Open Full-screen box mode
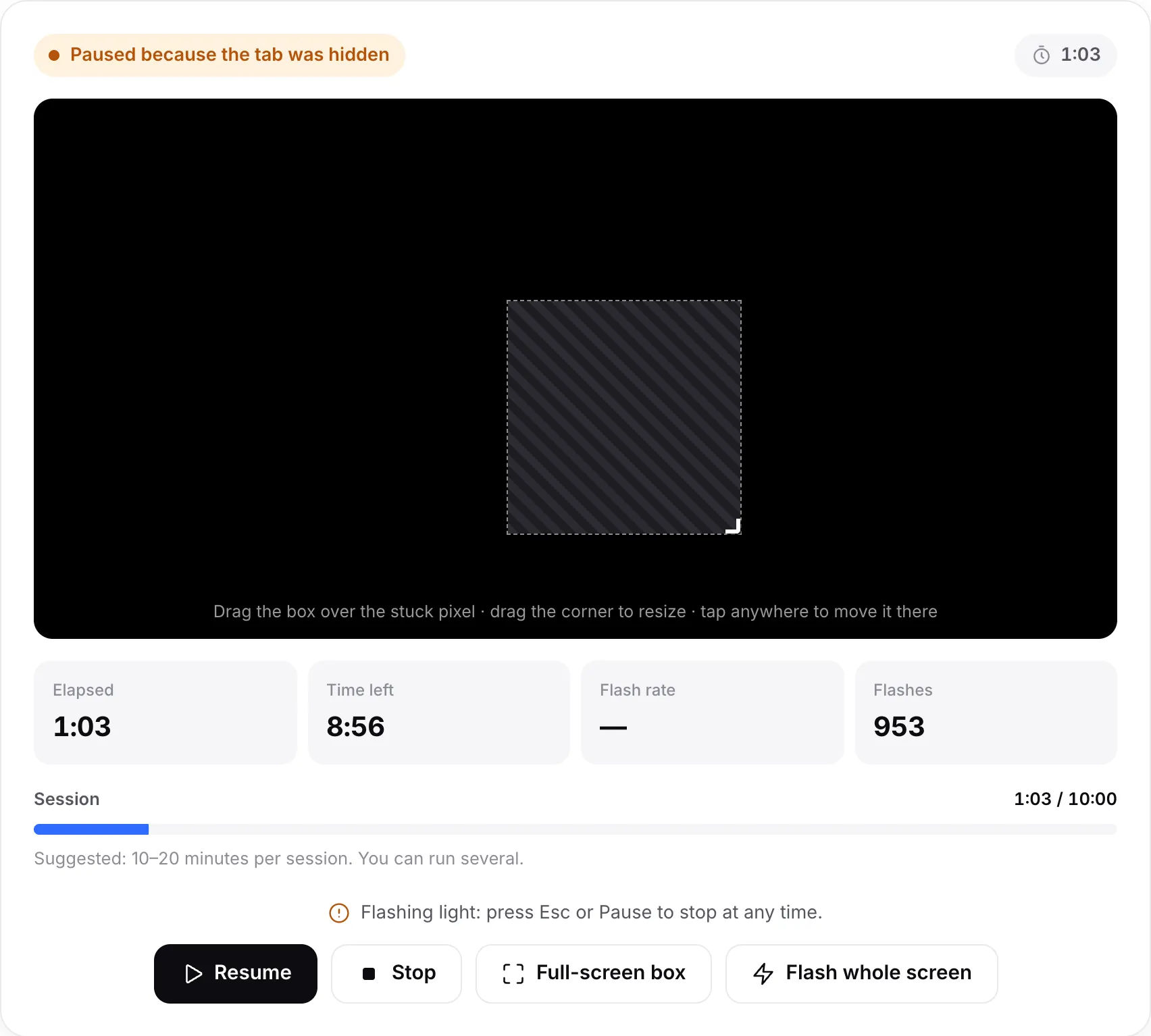Image resolution: width=1151 pixels, height=1036 pixels. pos(594,973)
